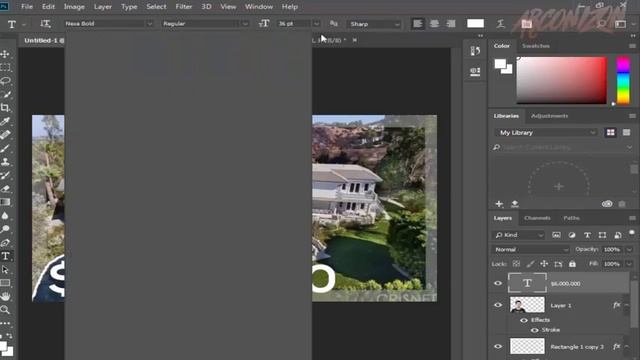Select the Quick Selection tool
This screenshot has height=360, width=640.
(x=5, y=94)
